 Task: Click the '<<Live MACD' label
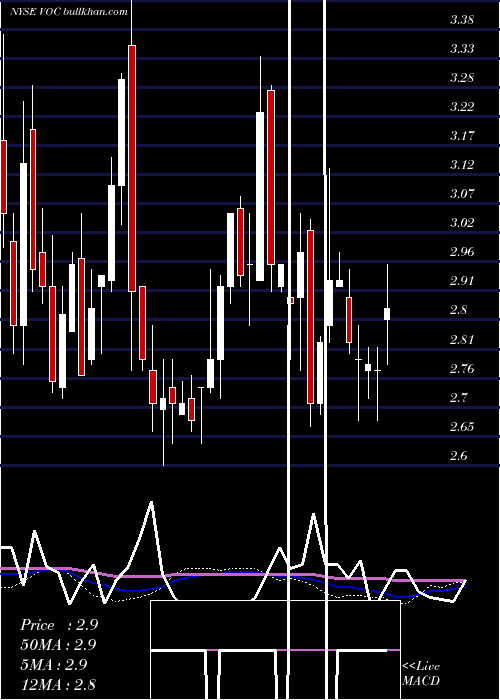pos(421,674)
